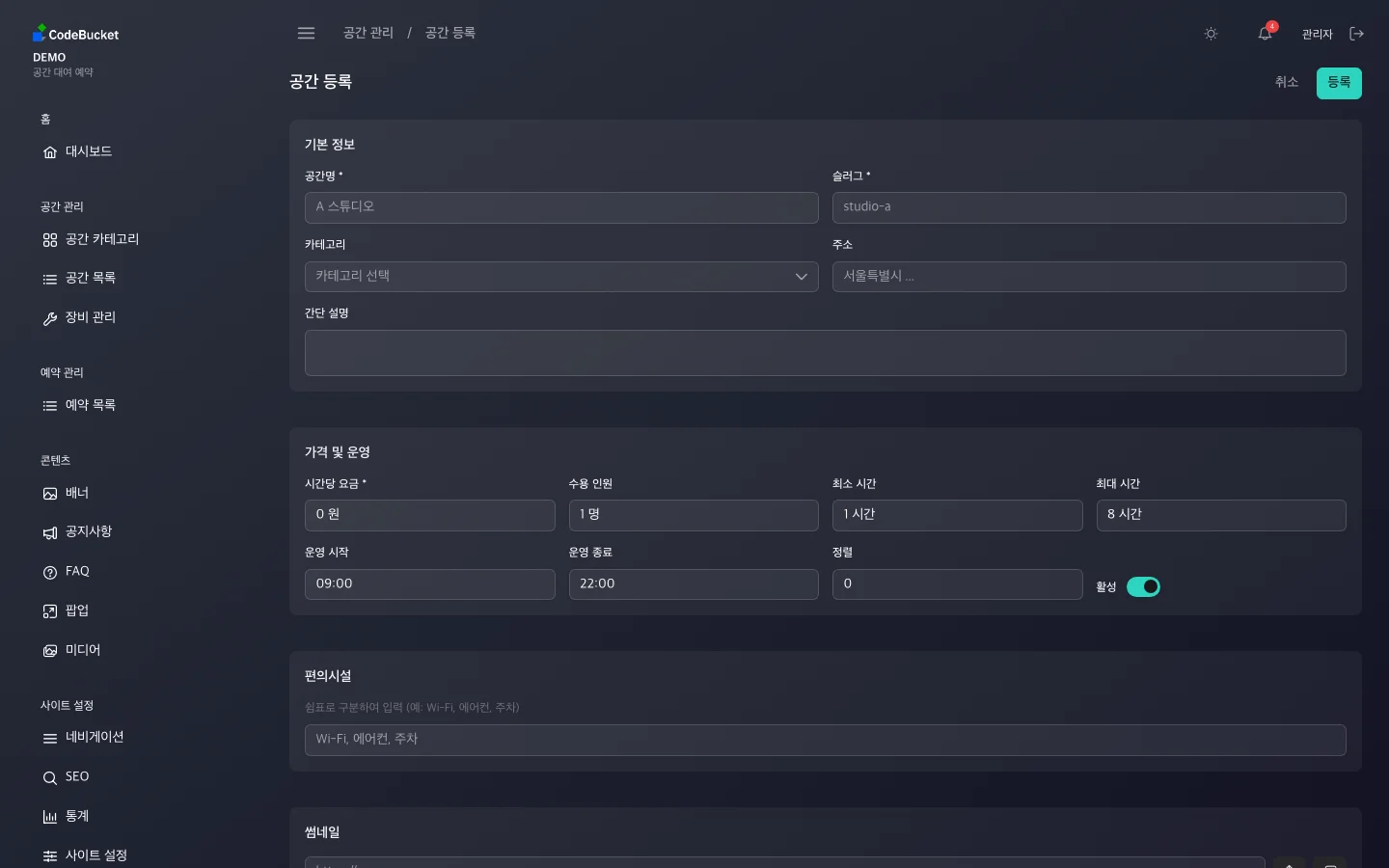Click the 공간명 input field

click(x=560, y=207)
